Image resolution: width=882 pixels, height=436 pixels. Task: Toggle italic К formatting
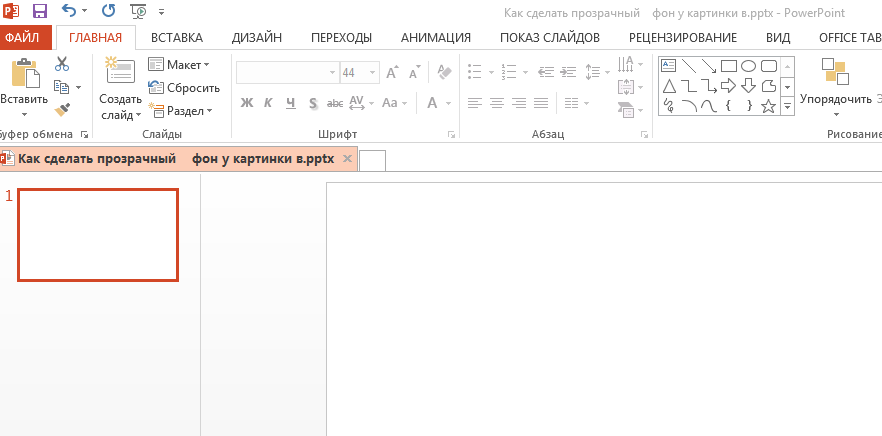268,103
